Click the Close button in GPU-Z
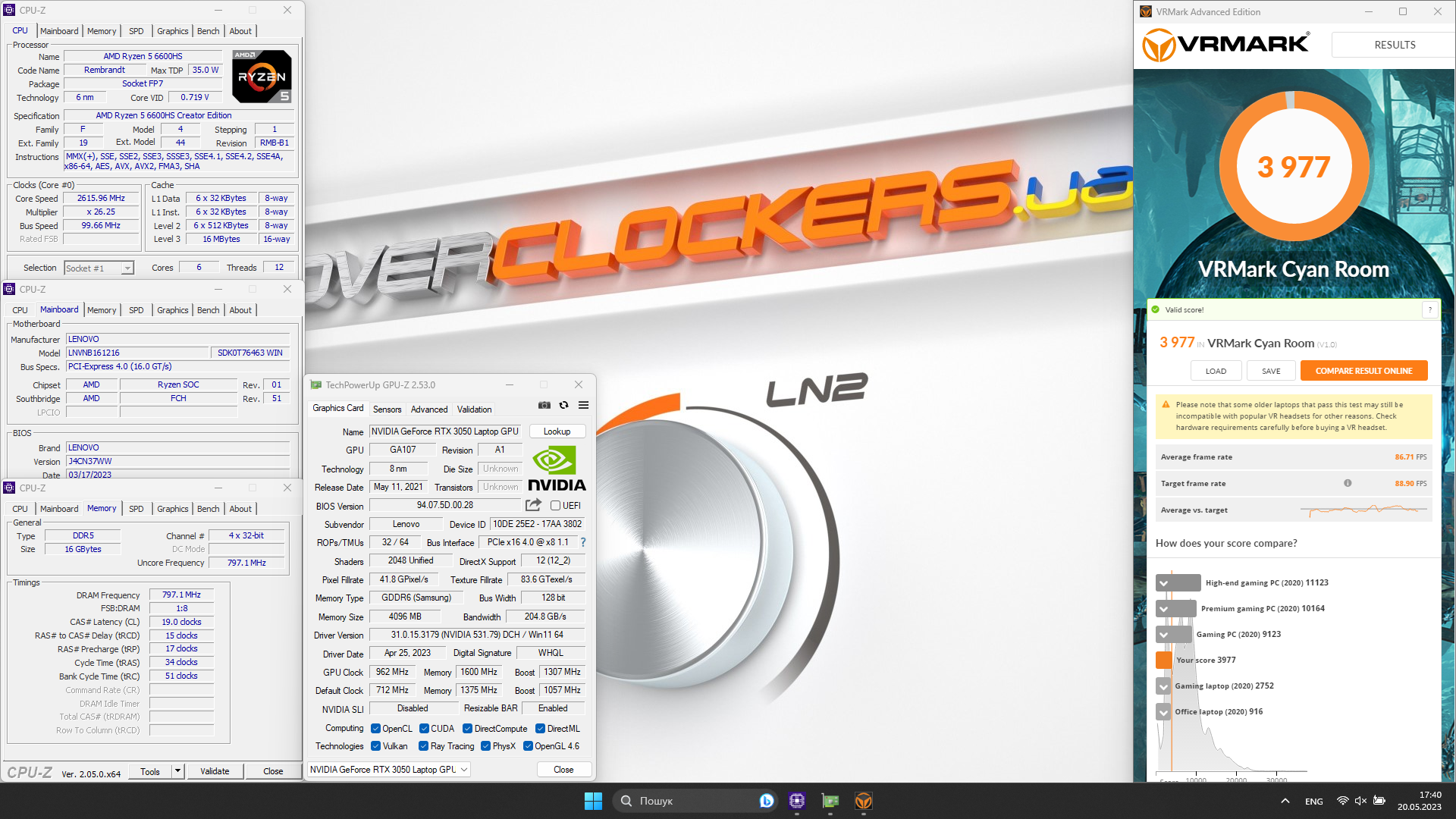The image size is (1456, 819). click(x=563, y=769)
